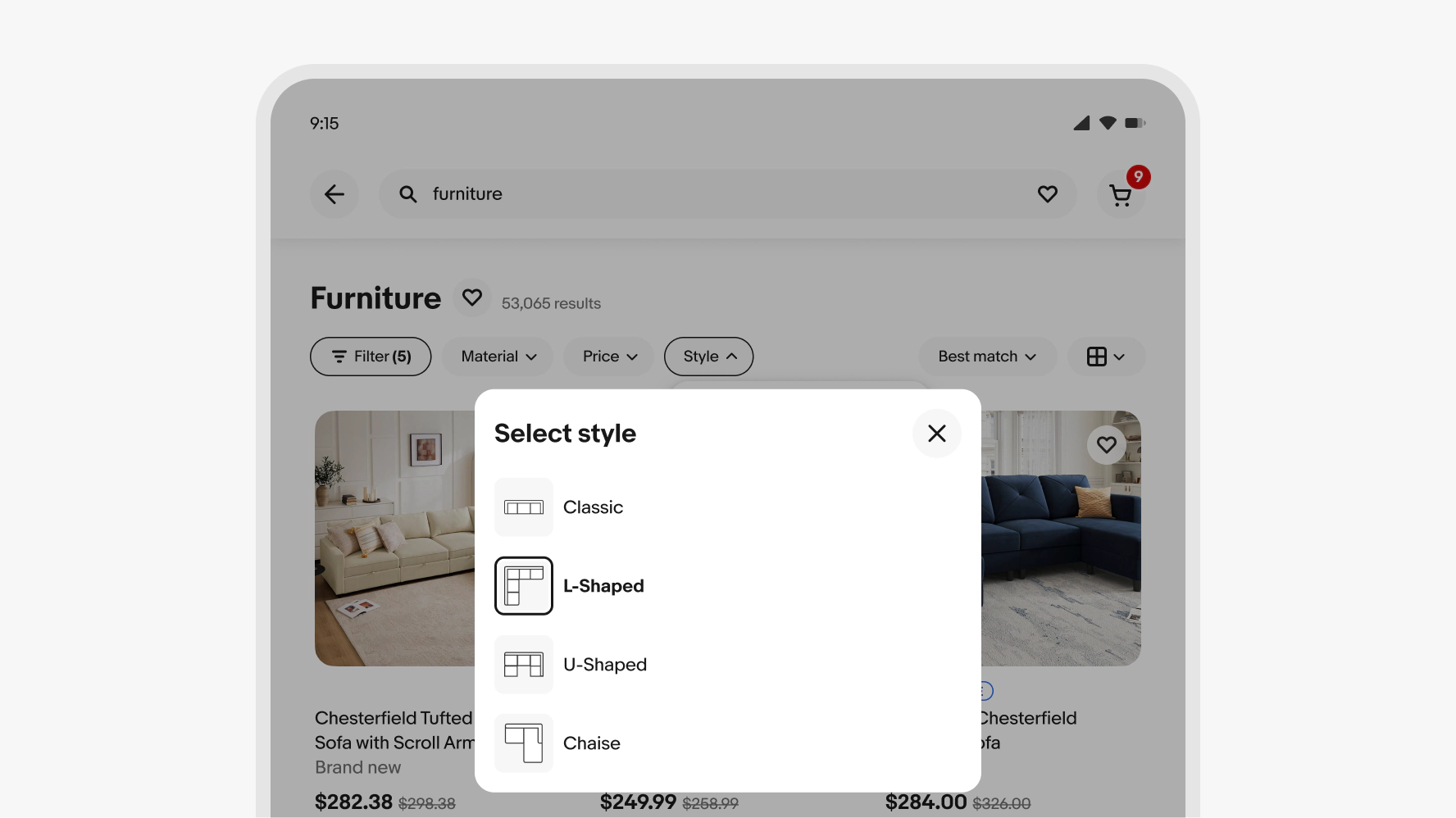Click the furniture search input field

tap(727, 194)
